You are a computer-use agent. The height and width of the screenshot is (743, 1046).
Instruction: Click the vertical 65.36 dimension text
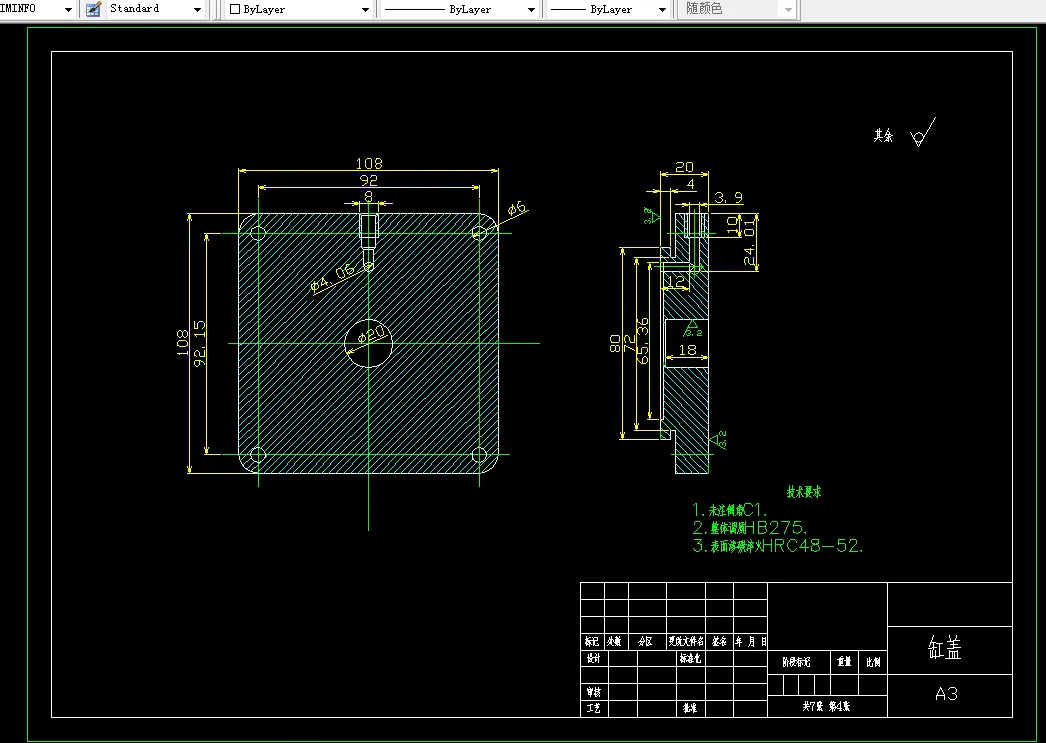coord(642,341)
